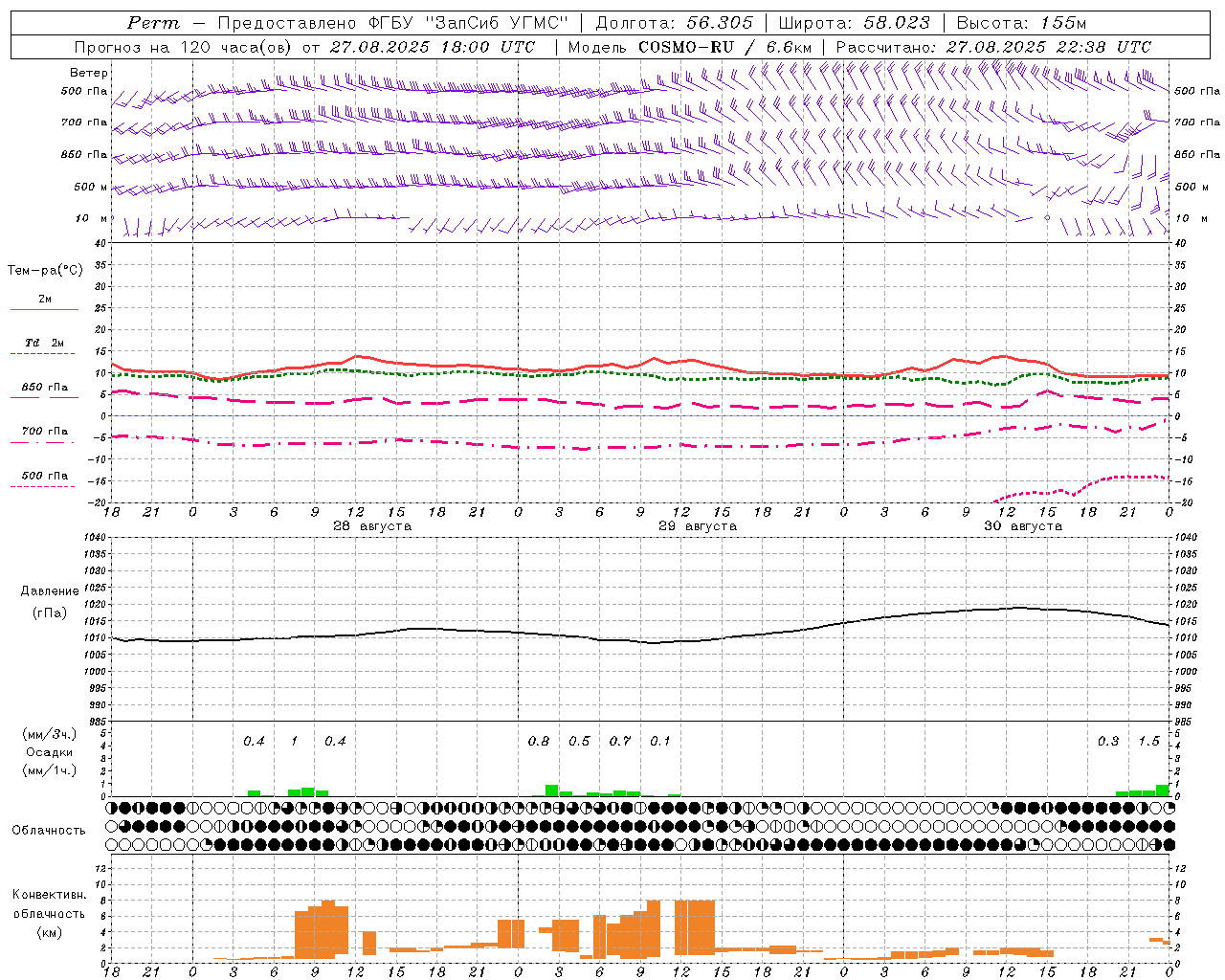Click the "Высота: 155м" header field
This screenshot has height=980, width=1225.
pos(1021,23)
